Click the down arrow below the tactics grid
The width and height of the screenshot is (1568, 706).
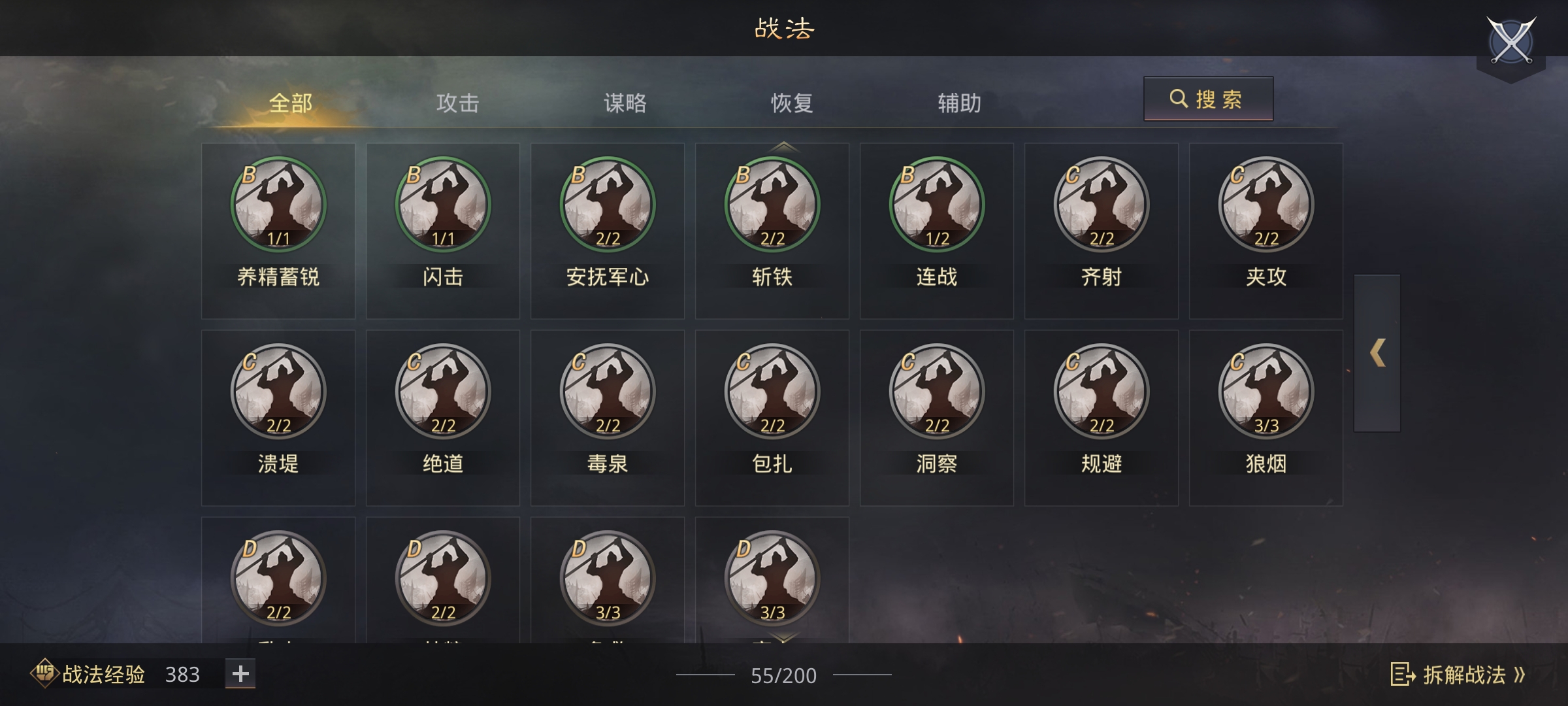[784, 637]
